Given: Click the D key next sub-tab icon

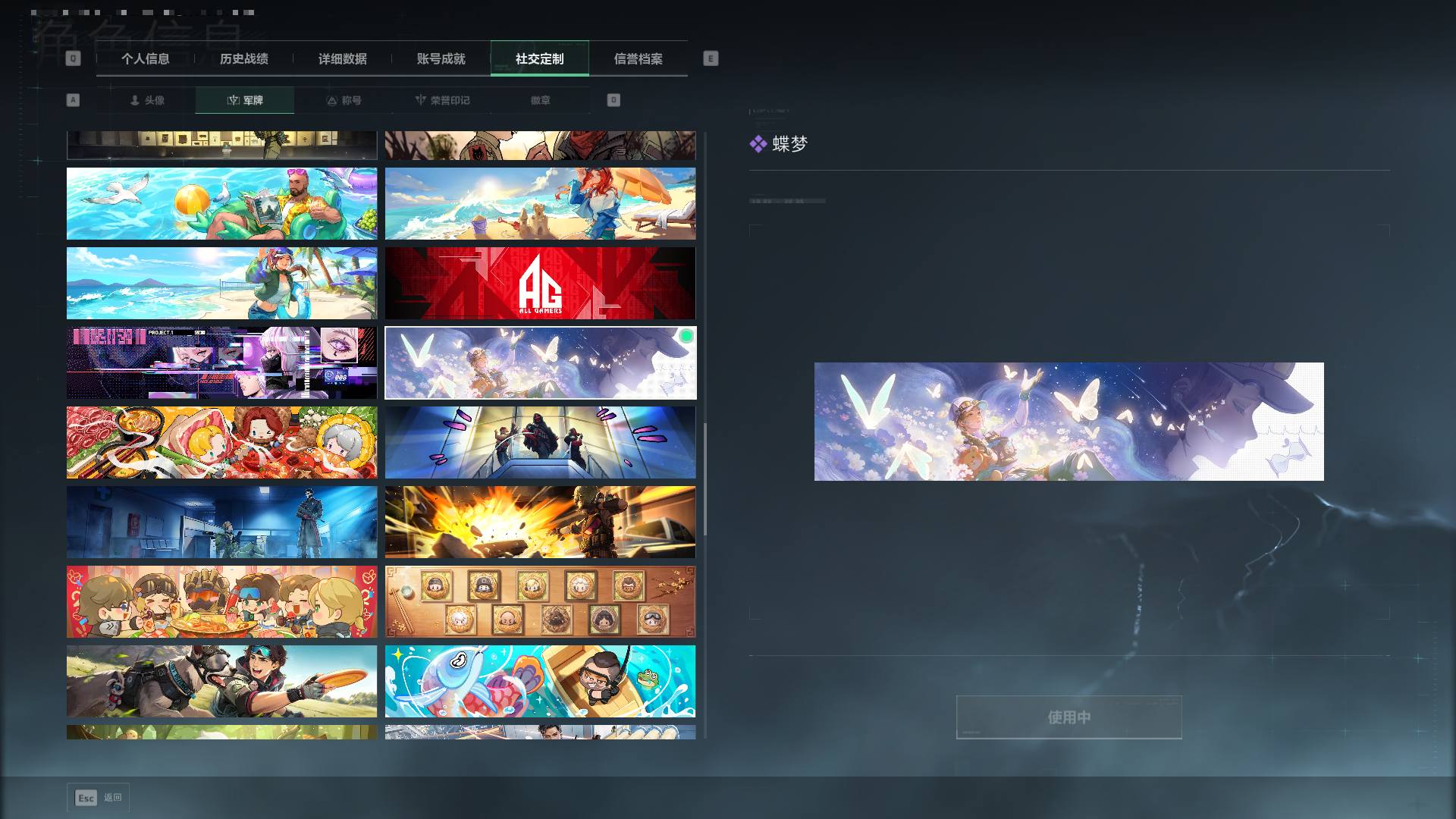Looking at the screenshot, I should (613, 100).
